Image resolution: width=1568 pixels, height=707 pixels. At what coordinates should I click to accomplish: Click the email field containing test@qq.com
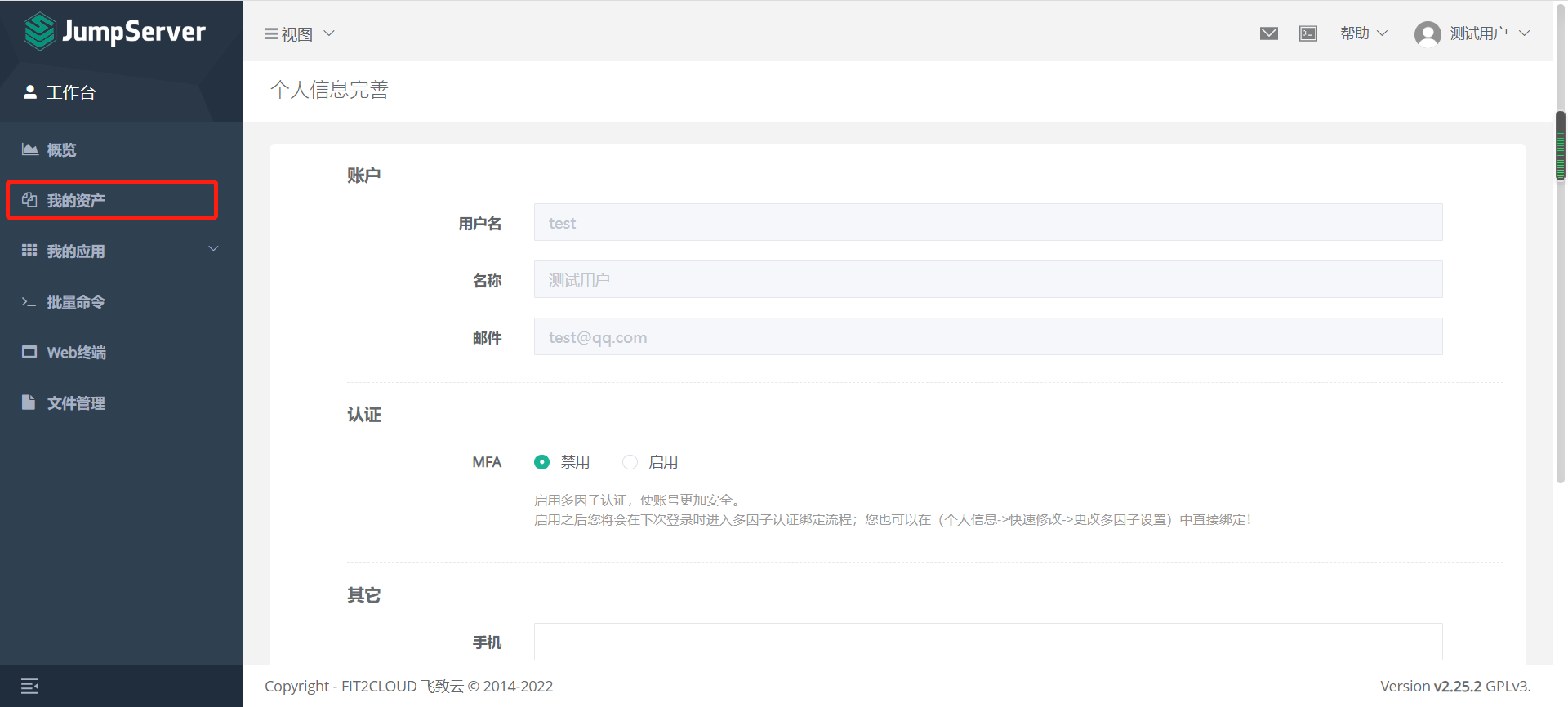point(987,337)
